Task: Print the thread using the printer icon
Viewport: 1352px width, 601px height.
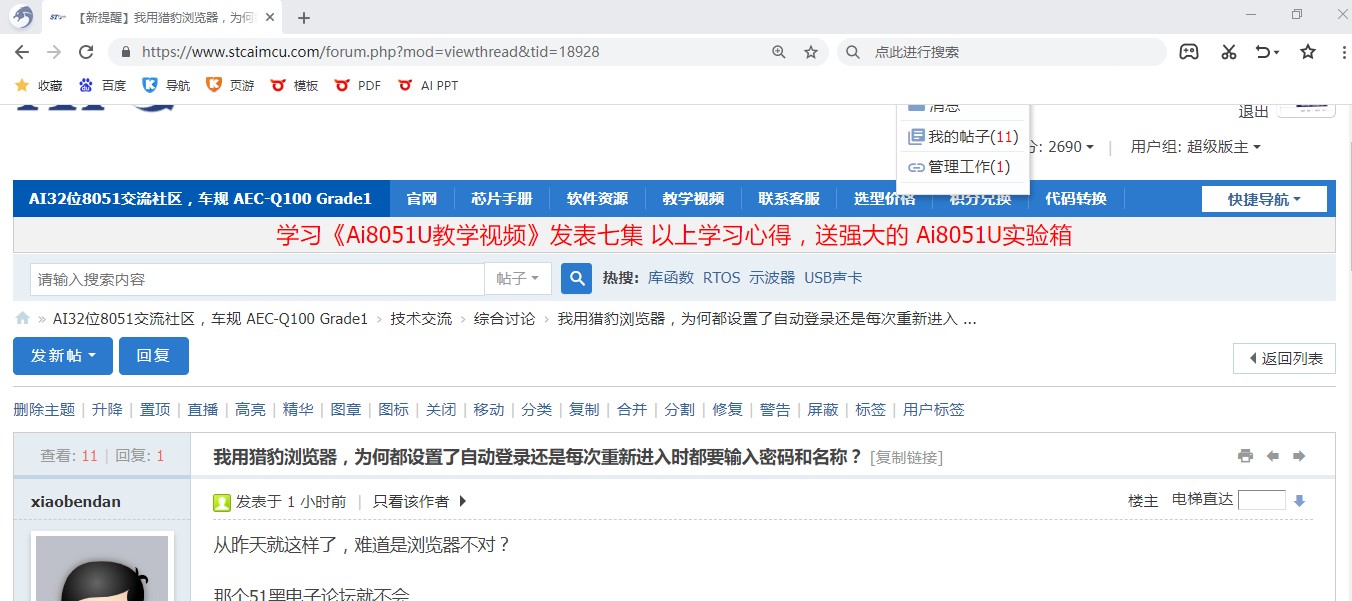Action: click(1245, 456)
